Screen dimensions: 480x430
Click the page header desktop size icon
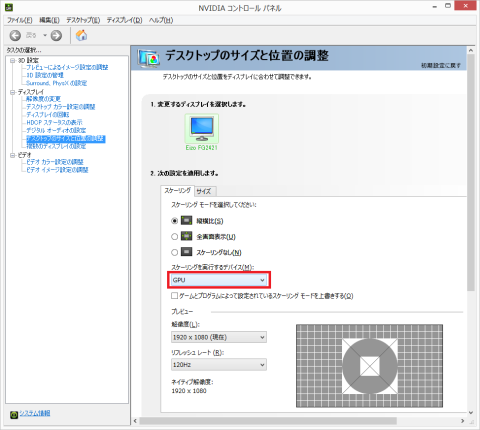tap(148, 58)
